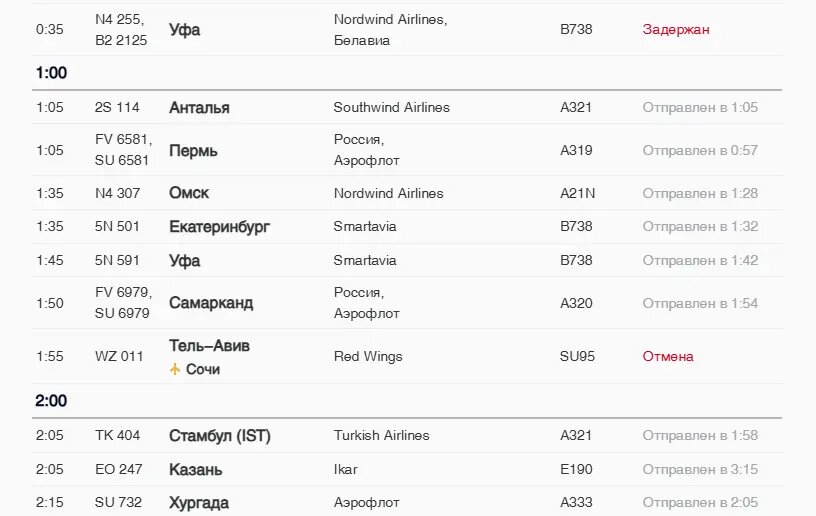Click the 2:00 hour header
The height and width of the screenshot is (516, 816).
click(x=51, y=401)
